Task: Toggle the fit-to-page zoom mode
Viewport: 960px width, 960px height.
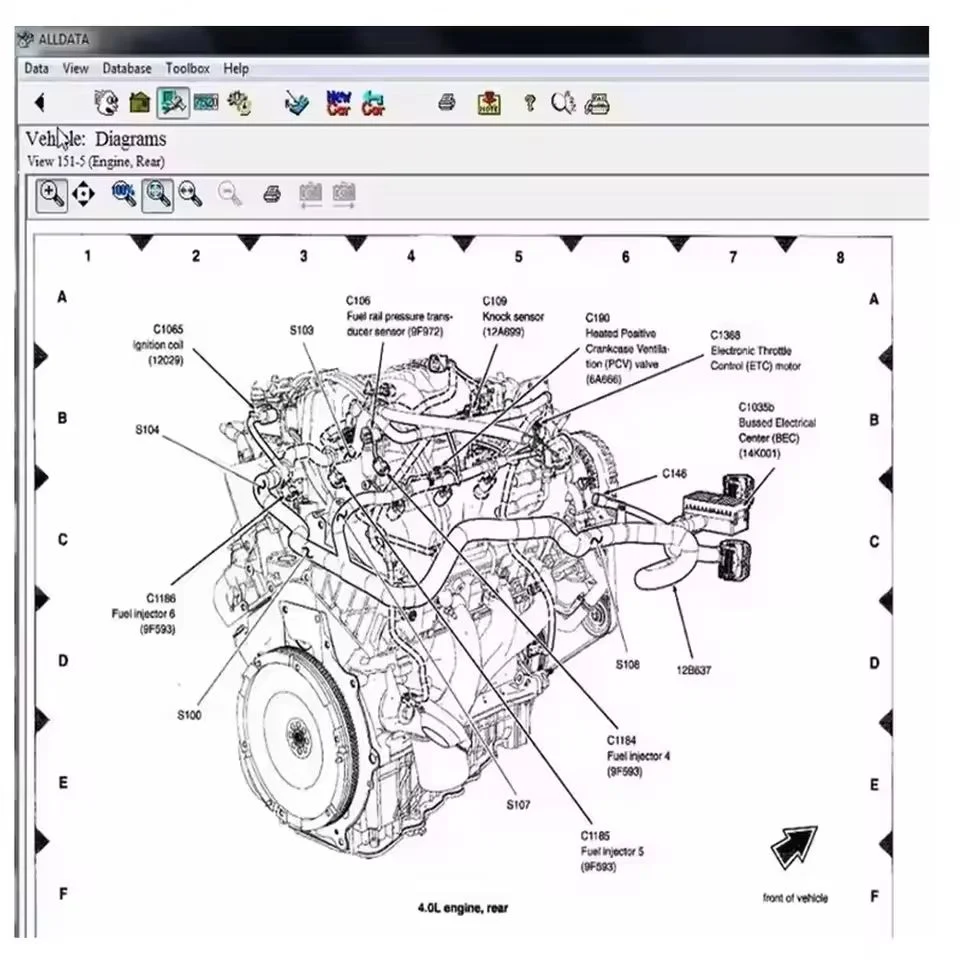Action: click(x=155, y=194)
